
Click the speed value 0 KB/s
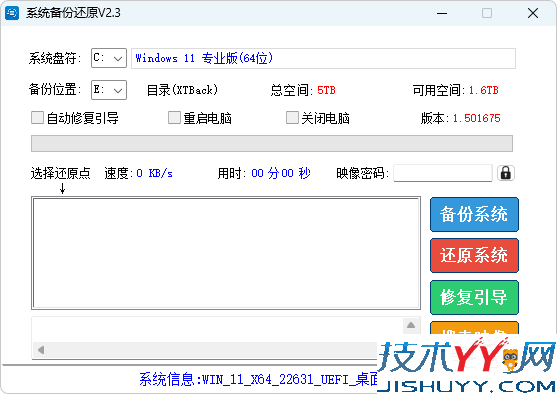click(155, 173)
